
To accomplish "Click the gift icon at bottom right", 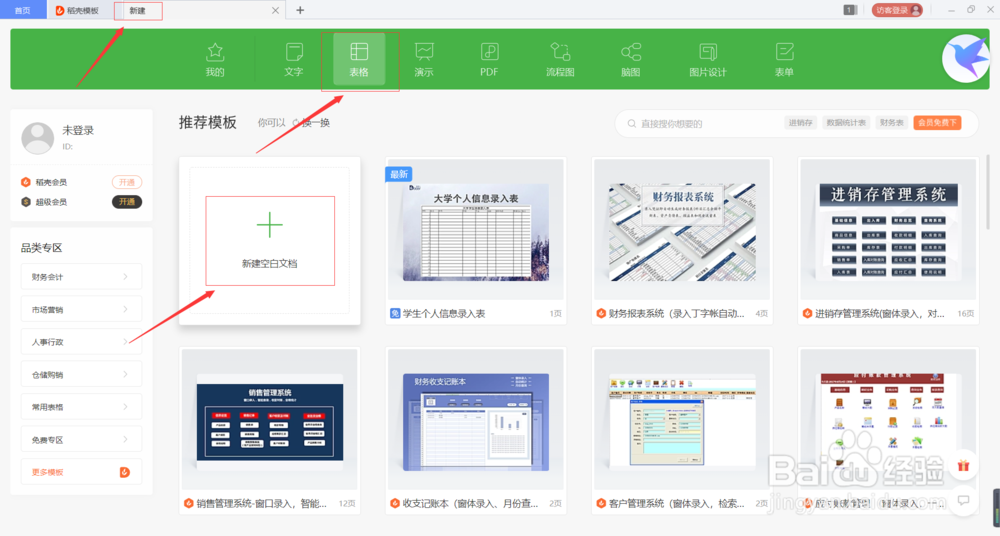I will coord(963,466).
